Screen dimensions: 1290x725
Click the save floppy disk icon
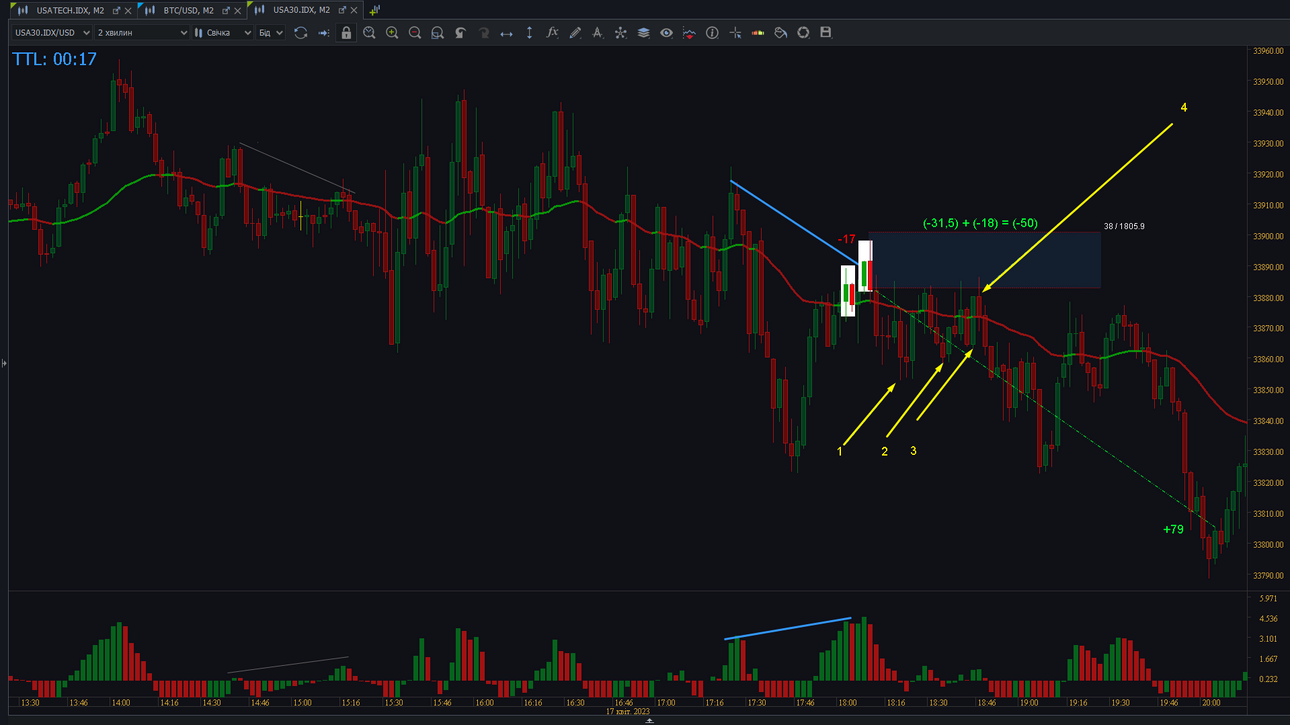click(x=826, y=33)
